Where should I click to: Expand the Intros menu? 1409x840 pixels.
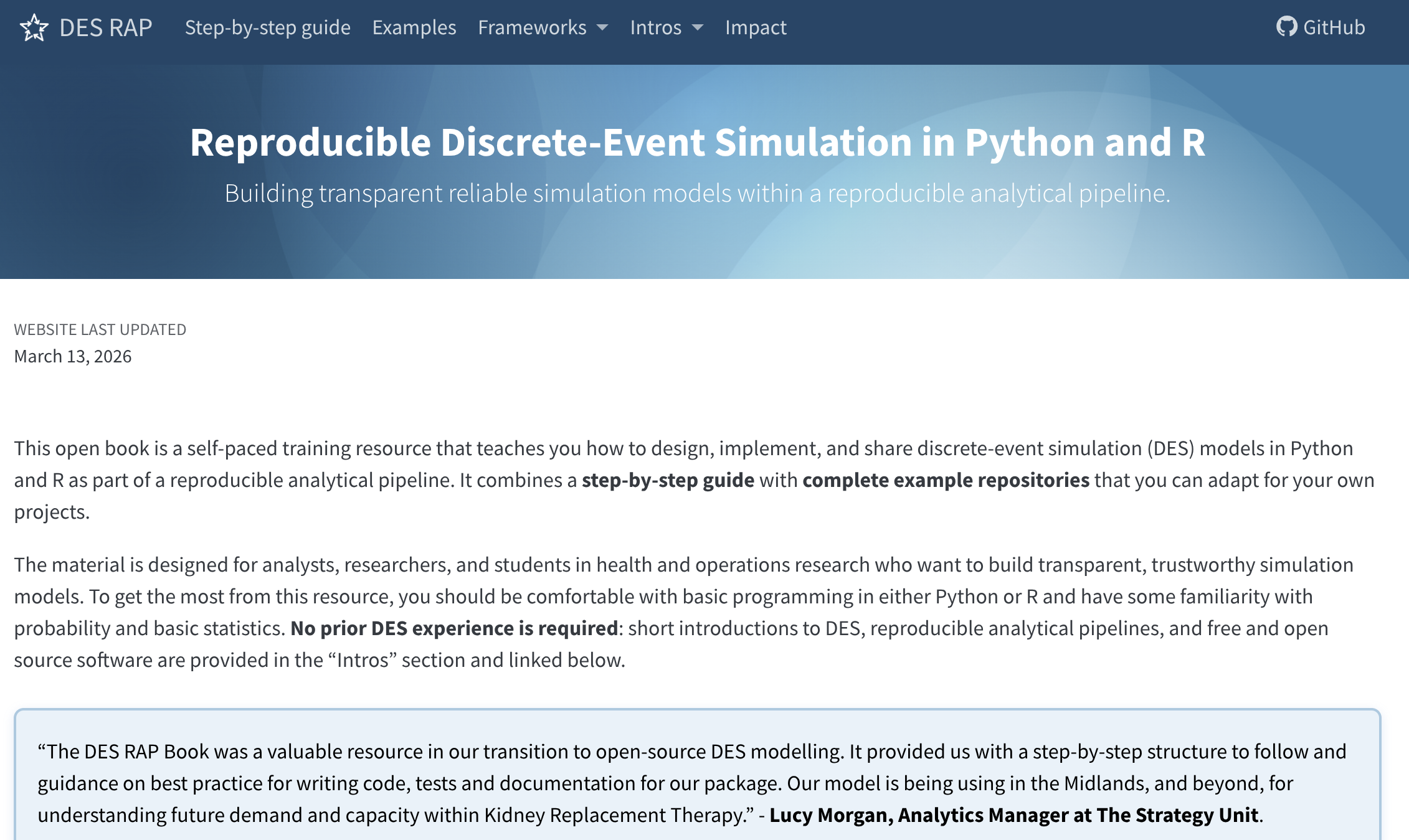pos(655,27)
